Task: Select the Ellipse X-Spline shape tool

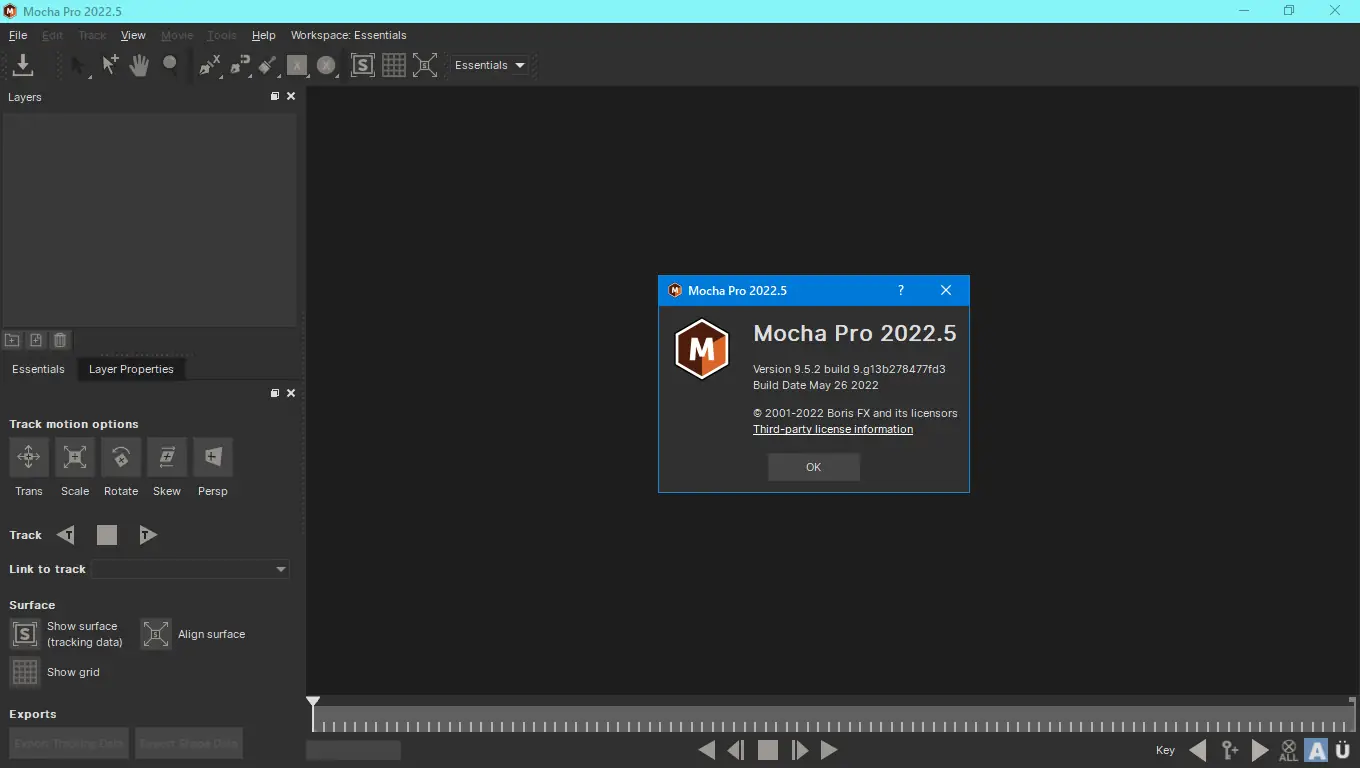Action: tap(326, 65)
